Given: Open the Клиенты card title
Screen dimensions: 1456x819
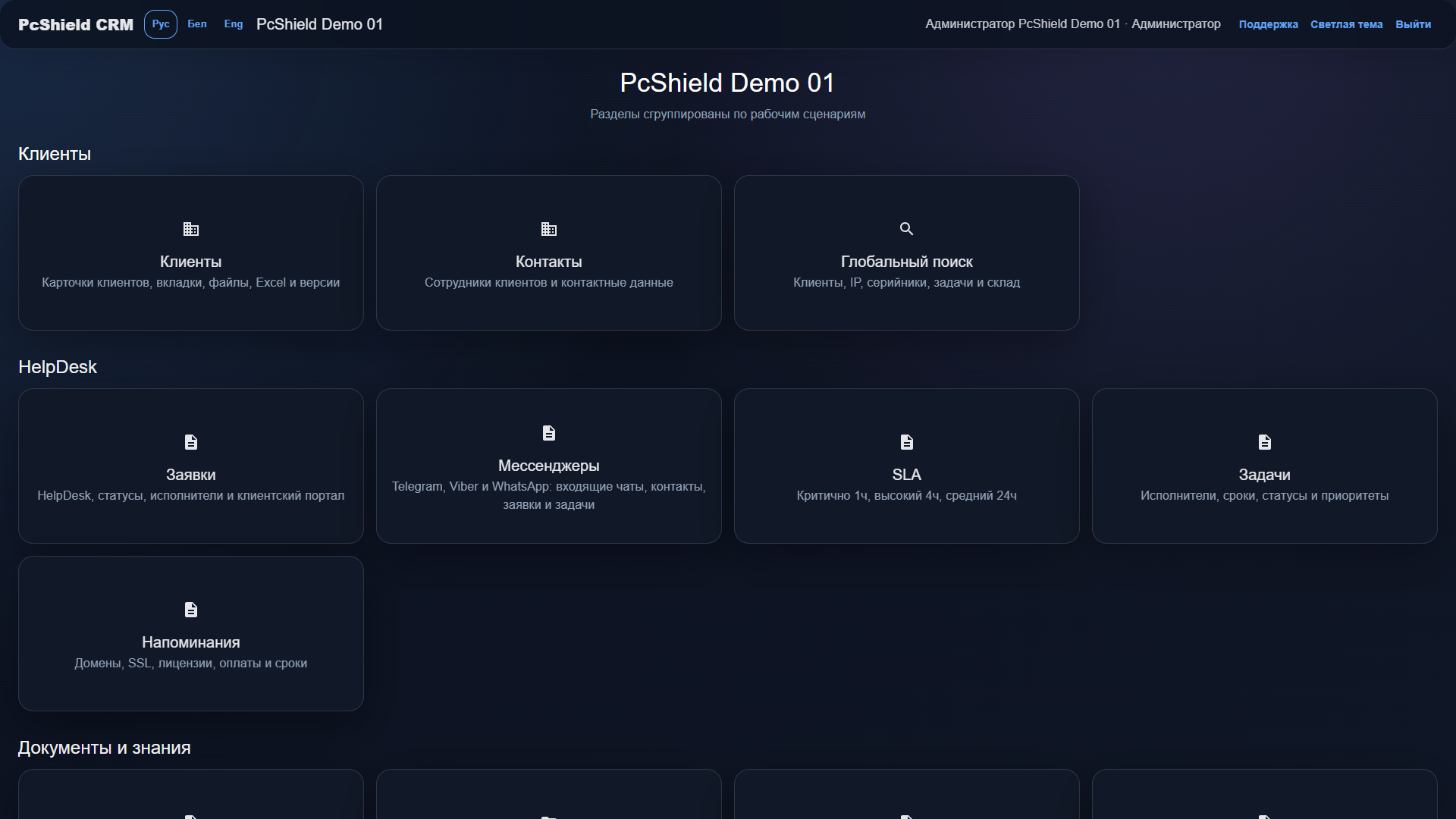Looking at the screenshot, I should [x=191, y=262].
